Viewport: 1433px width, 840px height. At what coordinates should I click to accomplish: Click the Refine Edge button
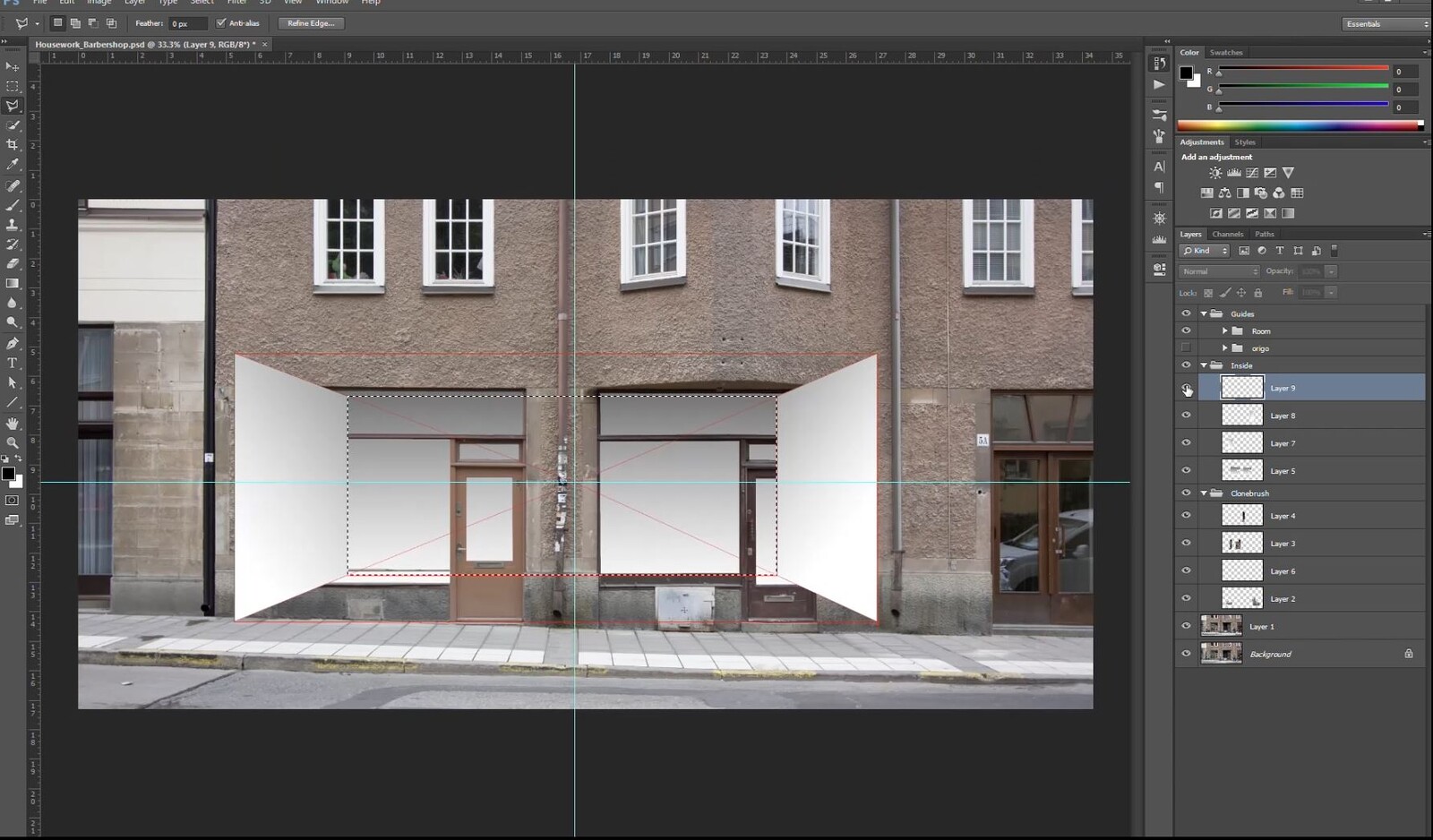(311, 23)
